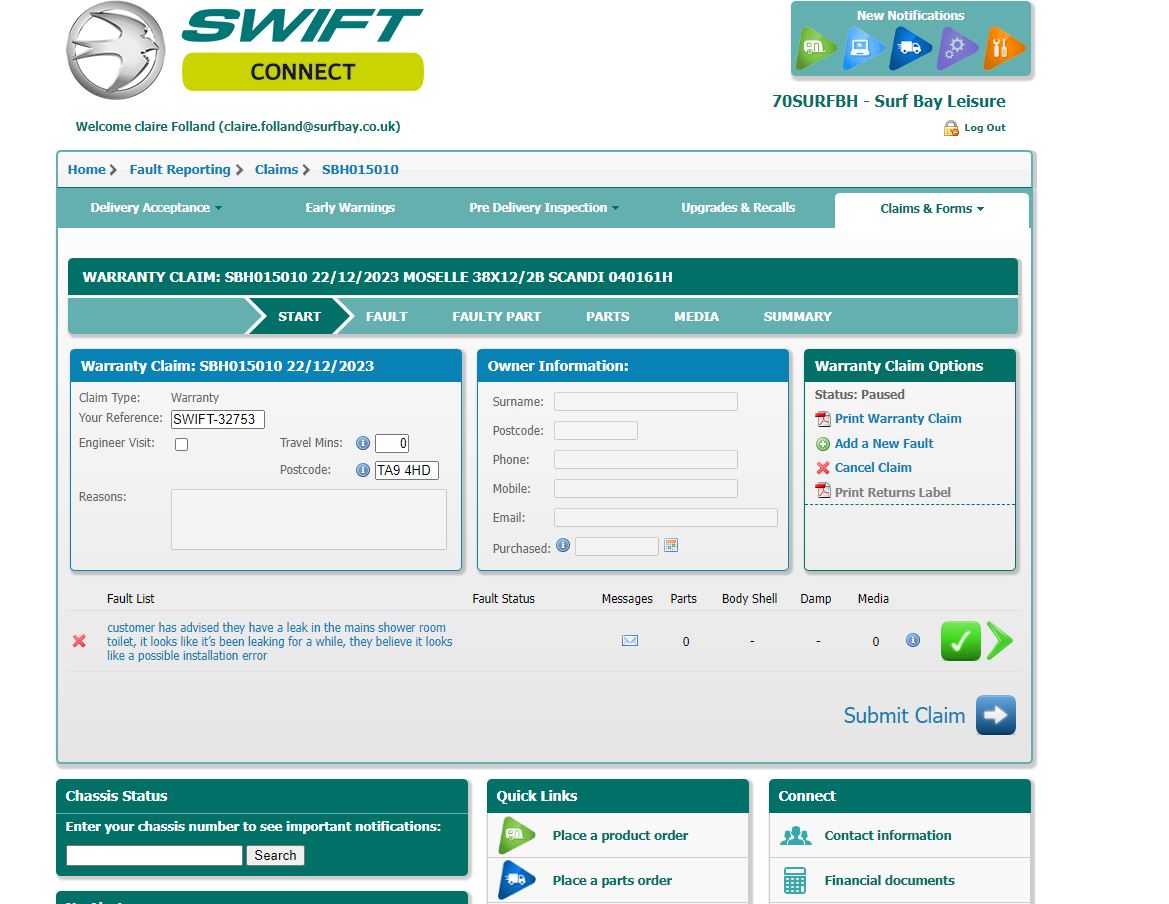Click the chassis number input field

154,856
